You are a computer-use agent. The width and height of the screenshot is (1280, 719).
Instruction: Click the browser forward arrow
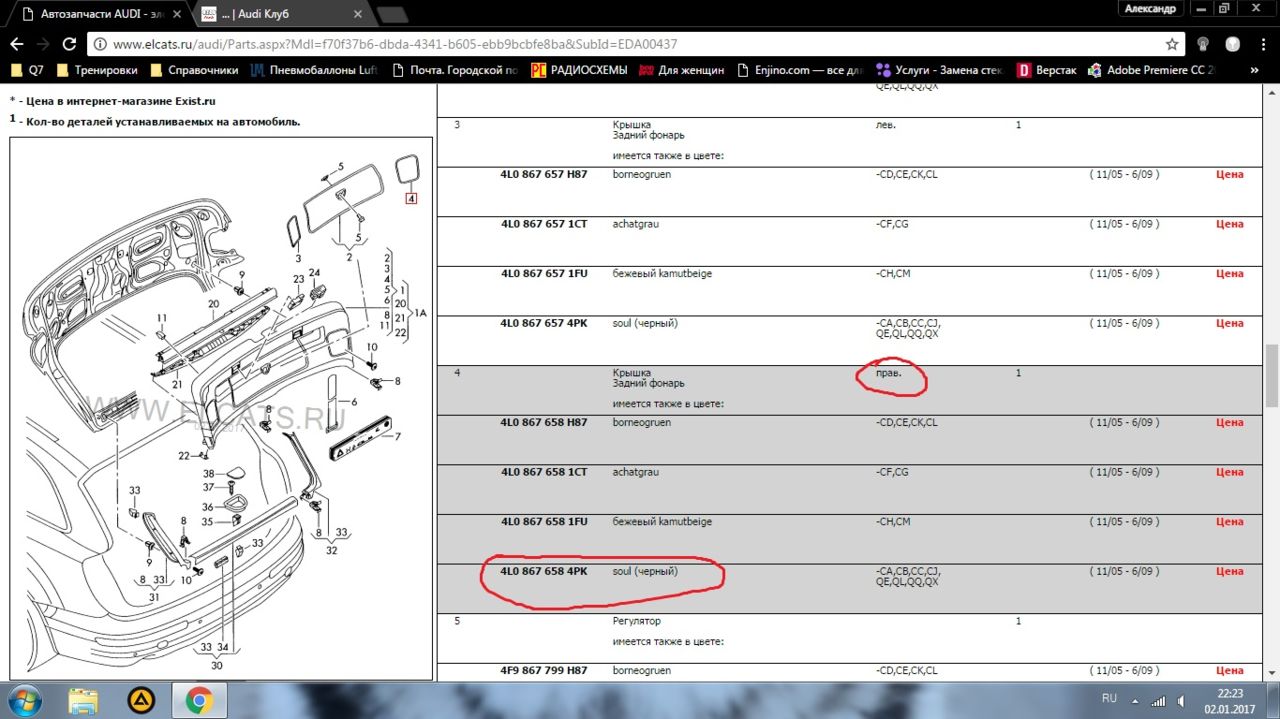[x=42, y=44]
